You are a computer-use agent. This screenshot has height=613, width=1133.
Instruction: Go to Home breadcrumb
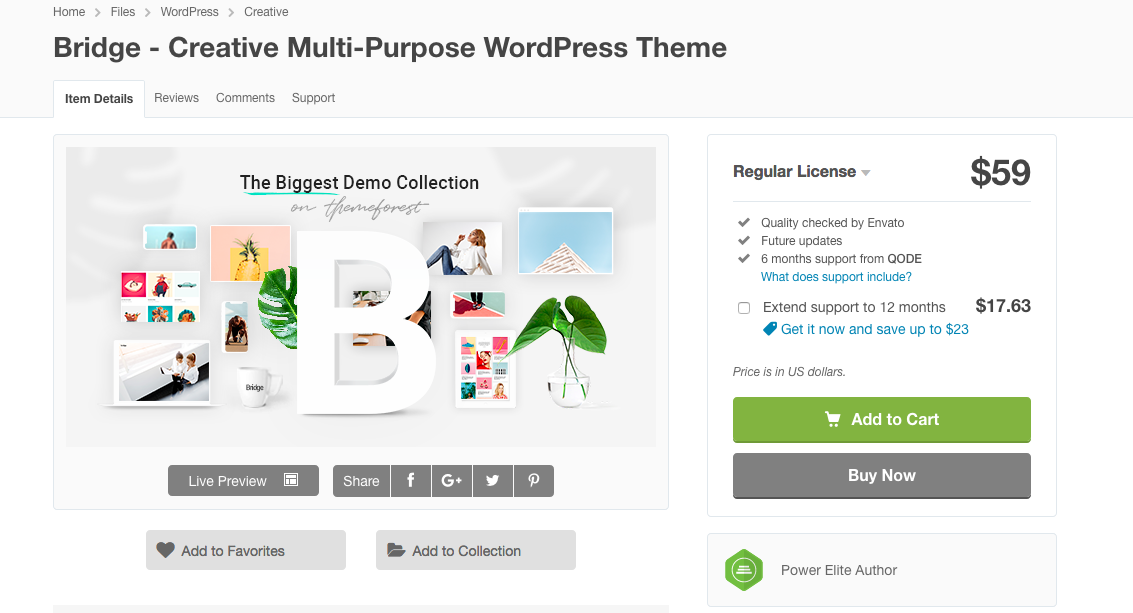tap(69, 12)
